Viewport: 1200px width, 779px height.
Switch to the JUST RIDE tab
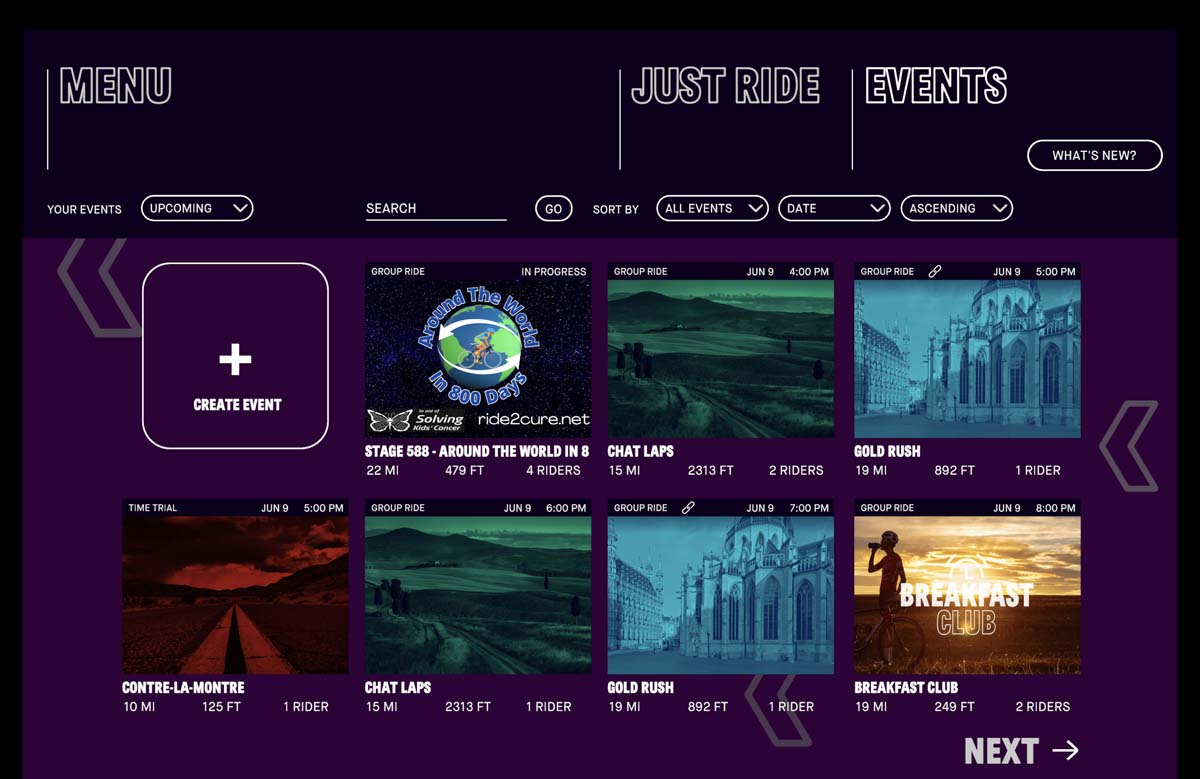pos(725,86)
